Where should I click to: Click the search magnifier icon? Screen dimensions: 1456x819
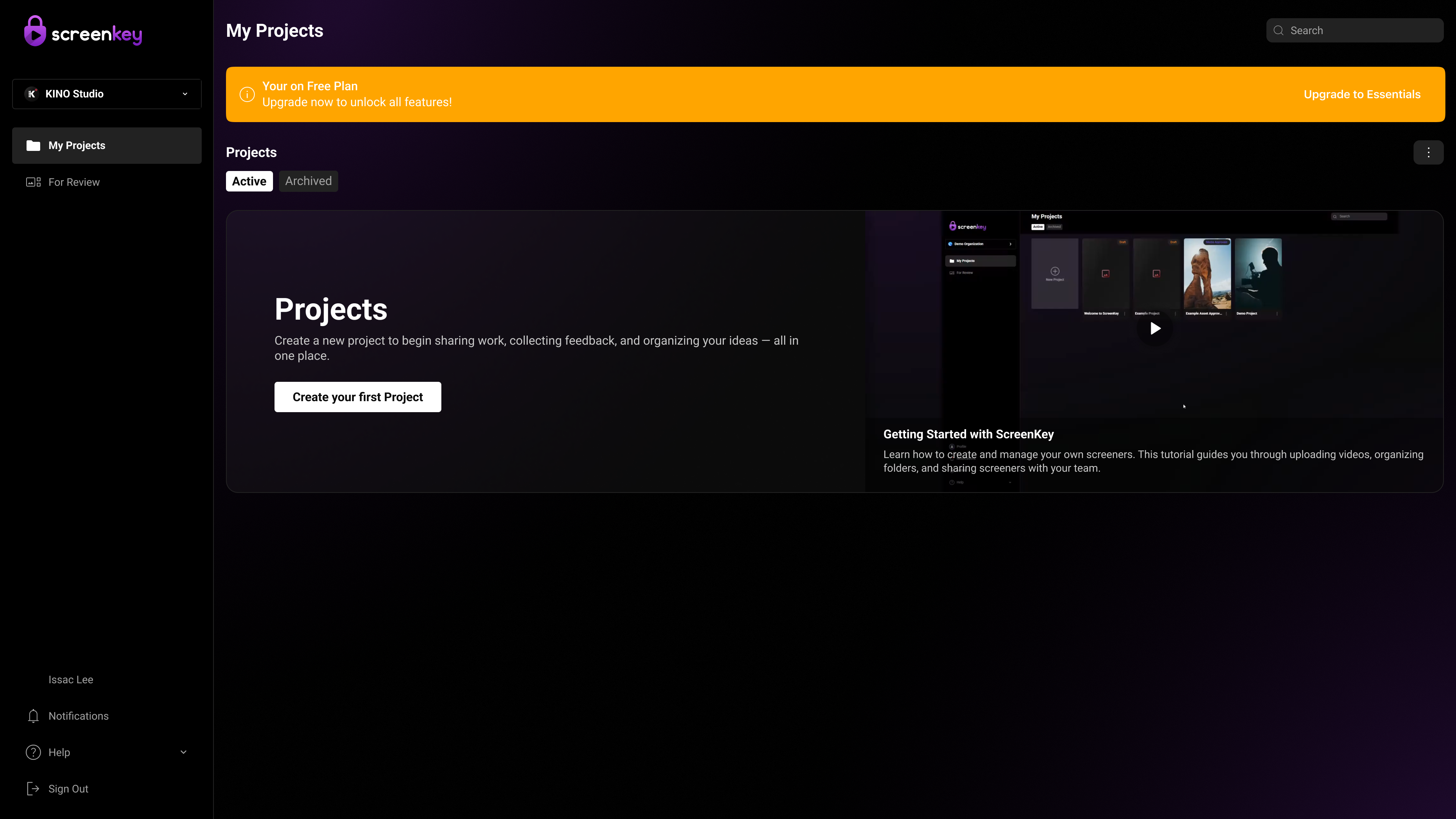(1279, 30)
